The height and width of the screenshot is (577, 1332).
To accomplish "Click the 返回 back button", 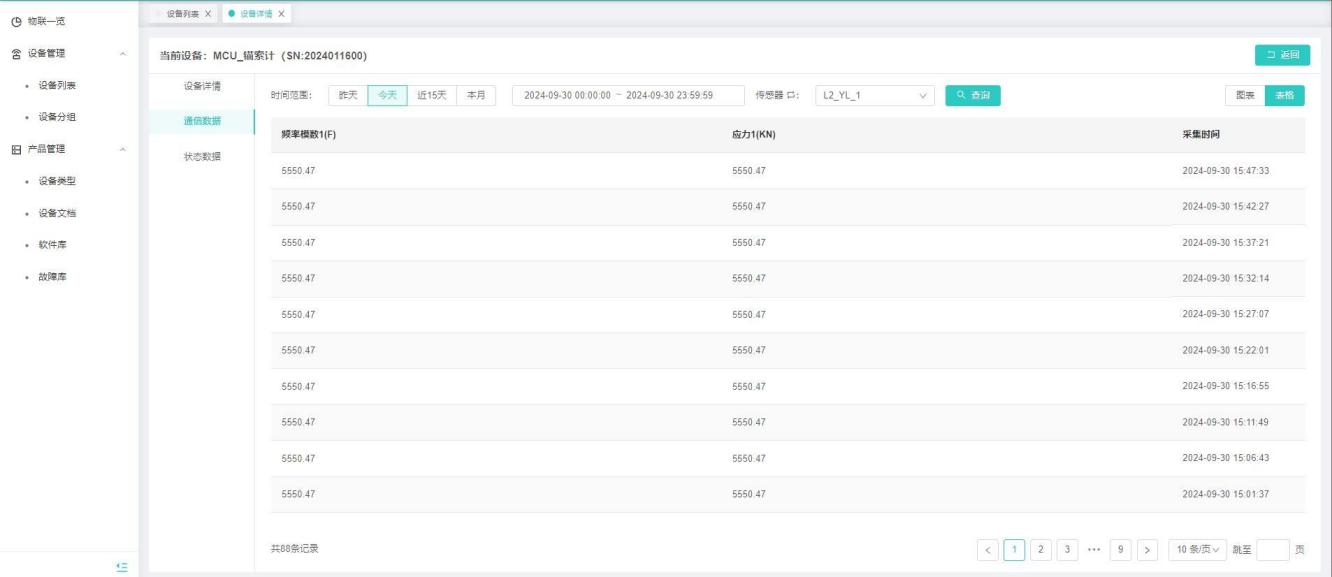I will [x=1282, y=55].
